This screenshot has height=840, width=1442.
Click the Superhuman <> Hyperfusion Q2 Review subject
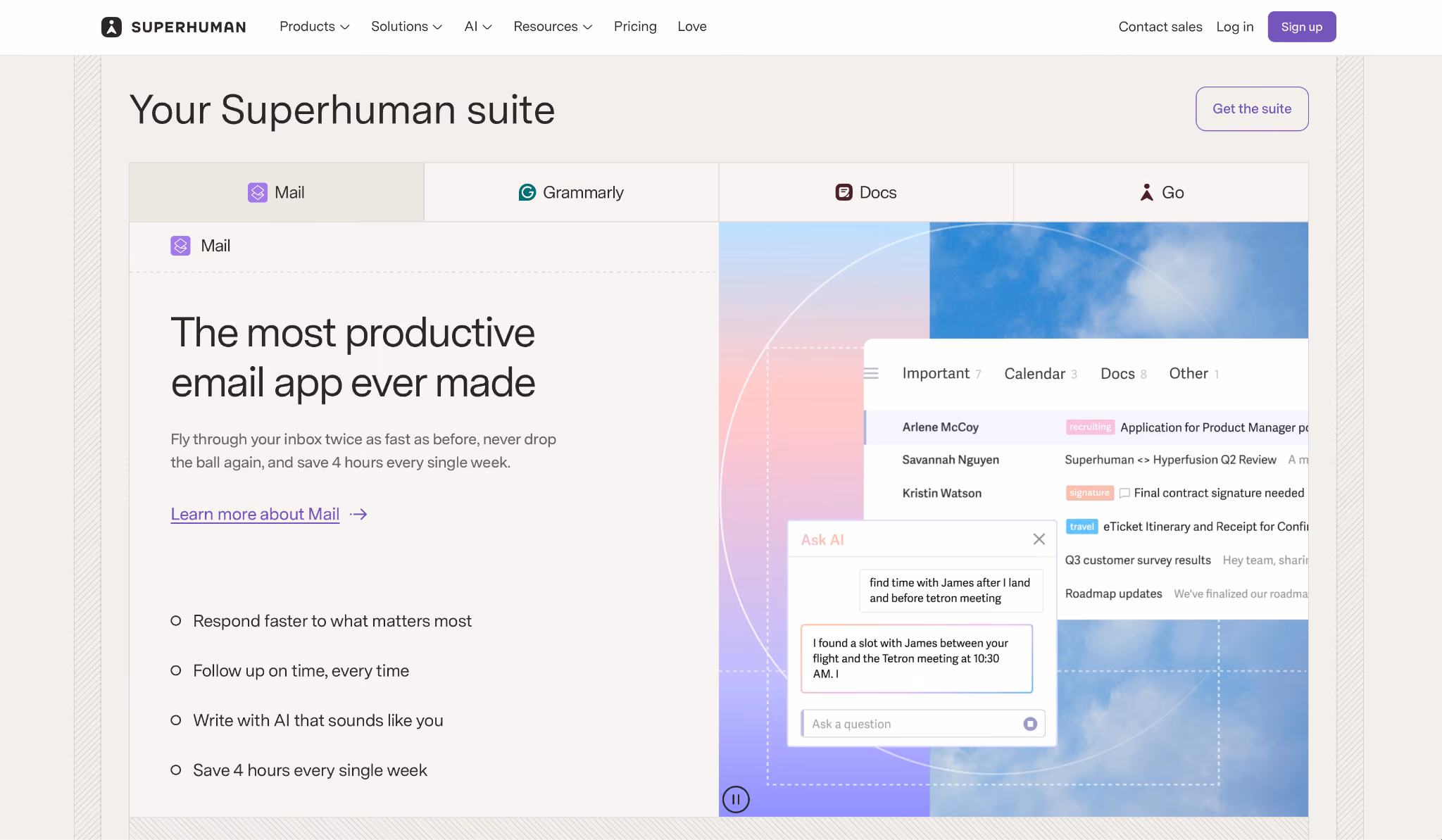(x=1170, y=460)
